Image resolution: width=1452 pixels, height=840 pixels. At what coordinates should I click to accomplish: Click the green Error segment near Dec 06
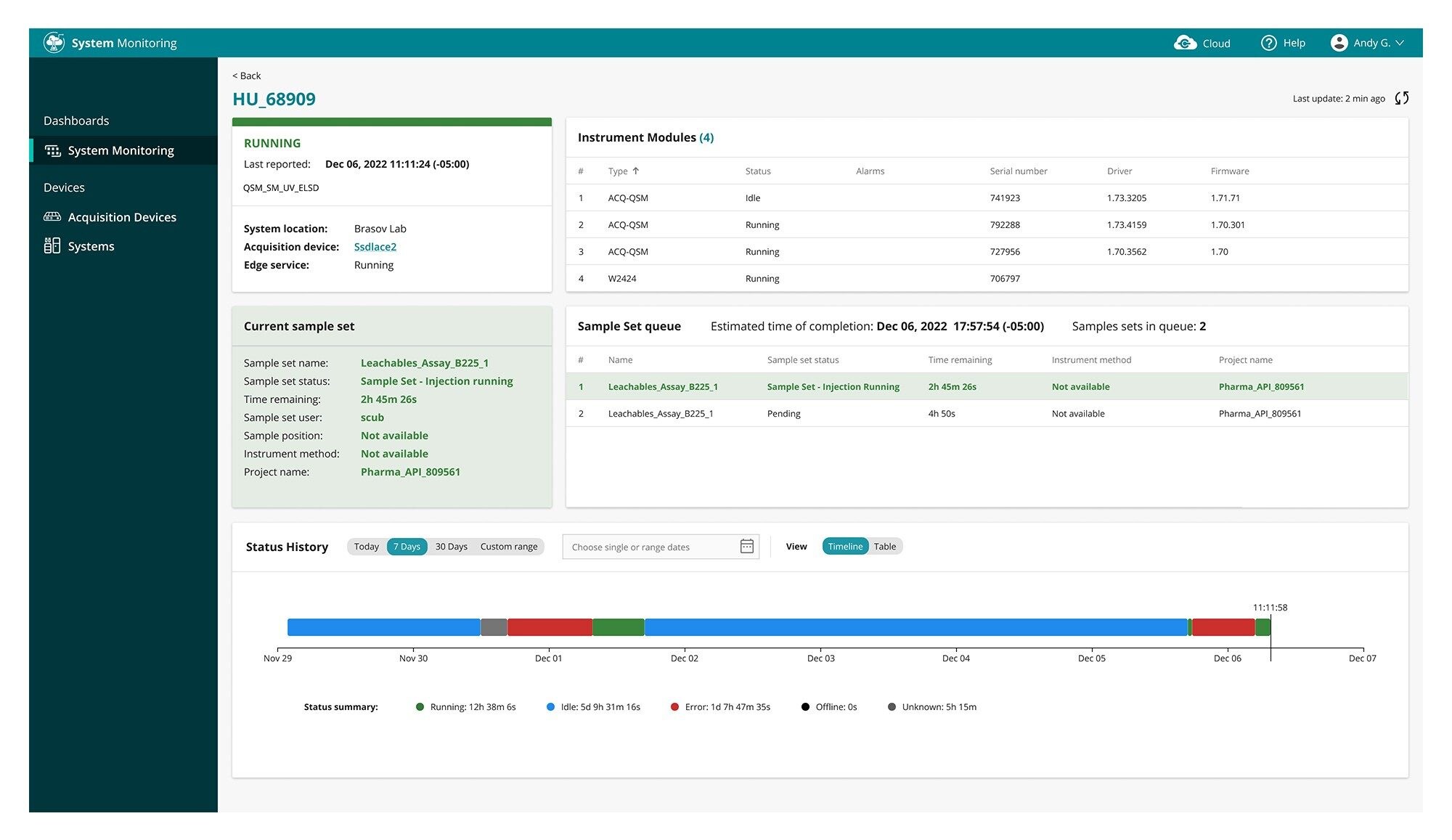pos(1262,627)
